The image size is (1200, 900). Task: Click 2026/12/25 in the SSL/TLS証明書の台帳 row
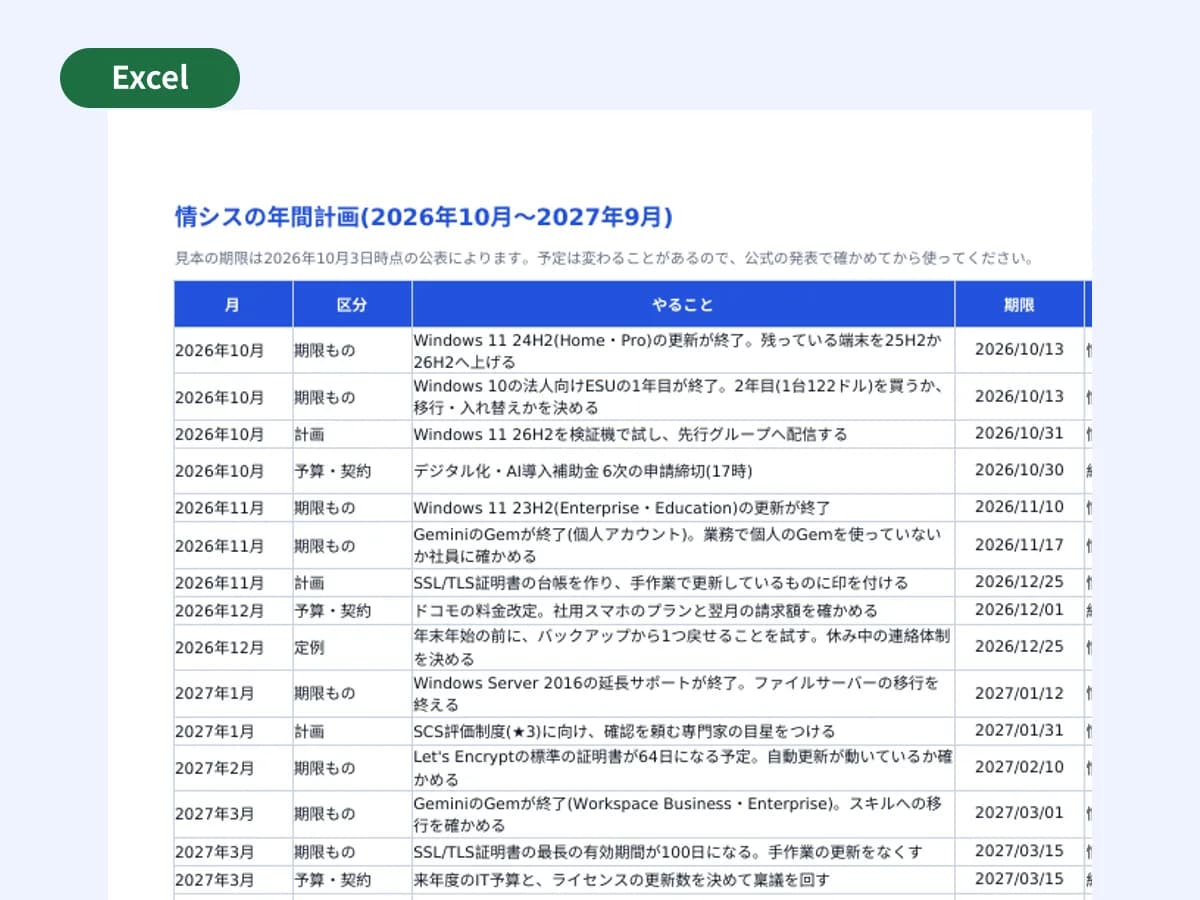click(x=1019, y=582)
